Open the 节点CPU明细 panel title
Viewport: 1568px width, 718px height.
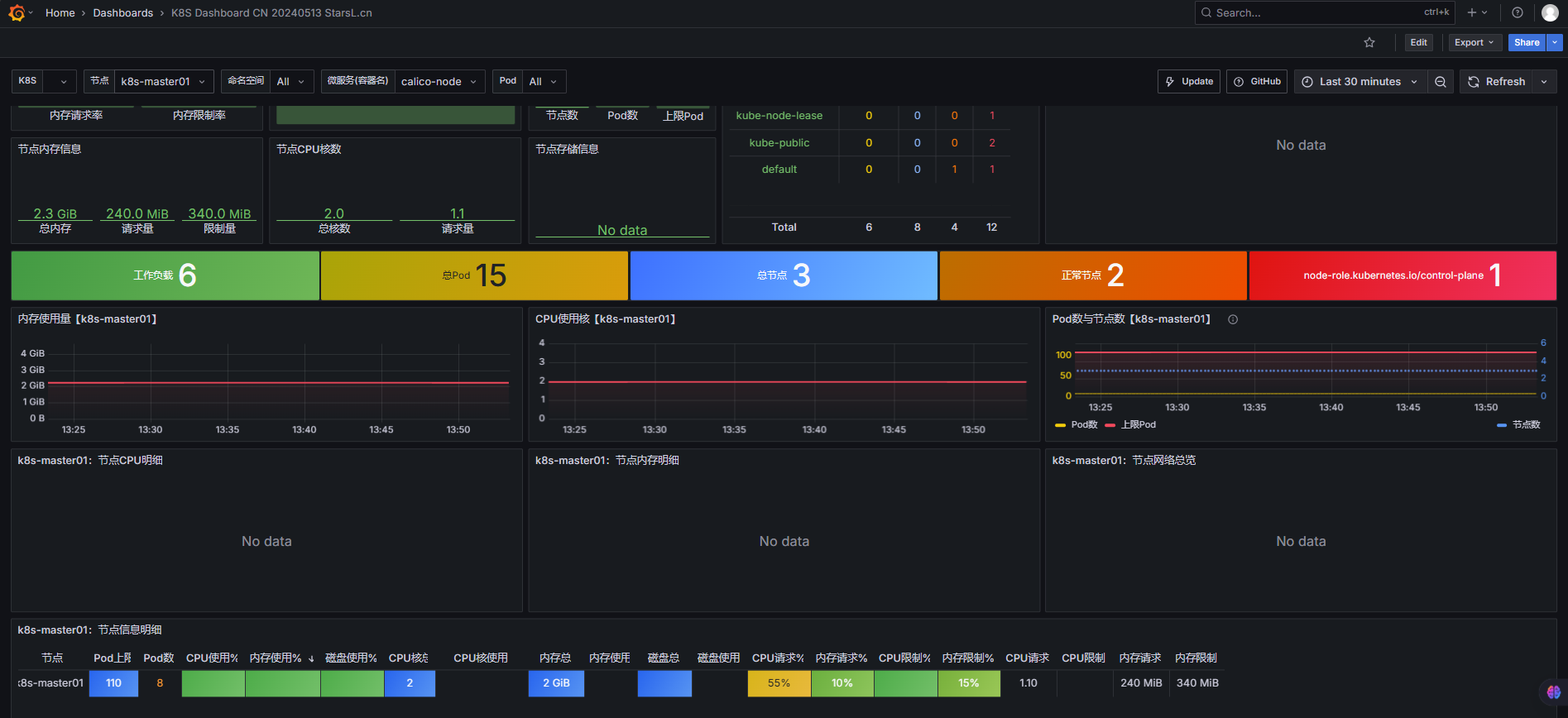coord(90,460)
